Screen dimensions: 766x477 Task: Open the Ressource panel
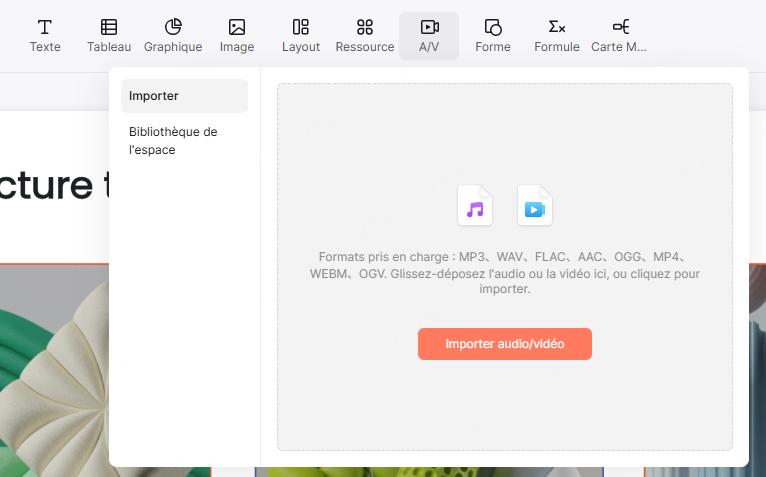365,35
